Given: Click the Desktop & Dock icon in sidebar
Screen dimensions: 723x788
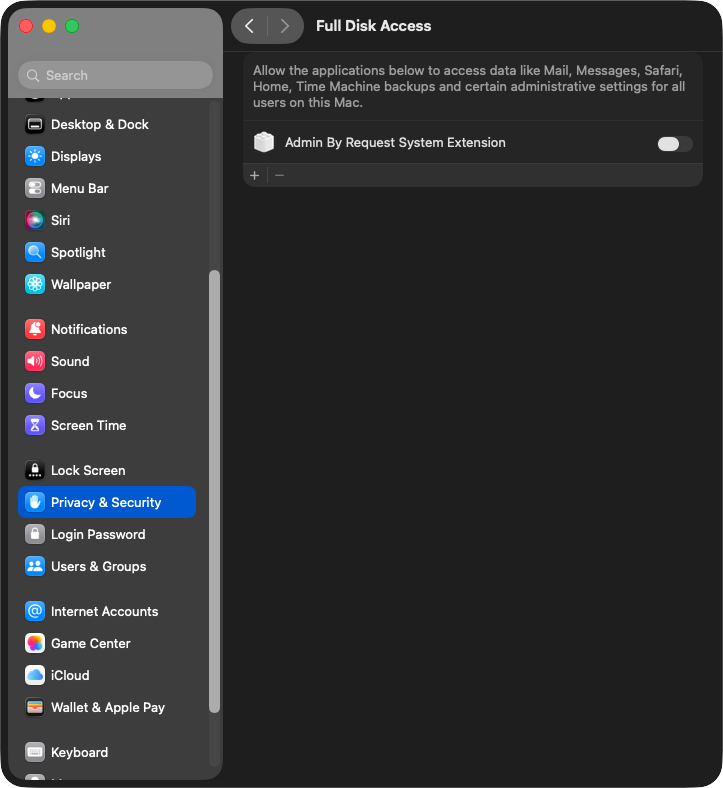Looking at the screenshot, I should (35, 125).
